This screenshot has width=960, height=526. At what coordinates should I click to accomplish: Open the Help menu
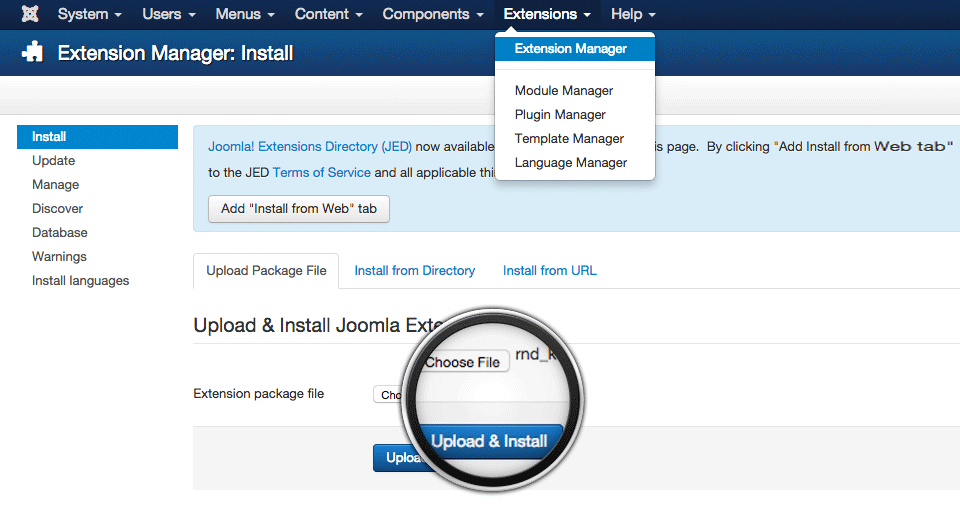[633, 13]
